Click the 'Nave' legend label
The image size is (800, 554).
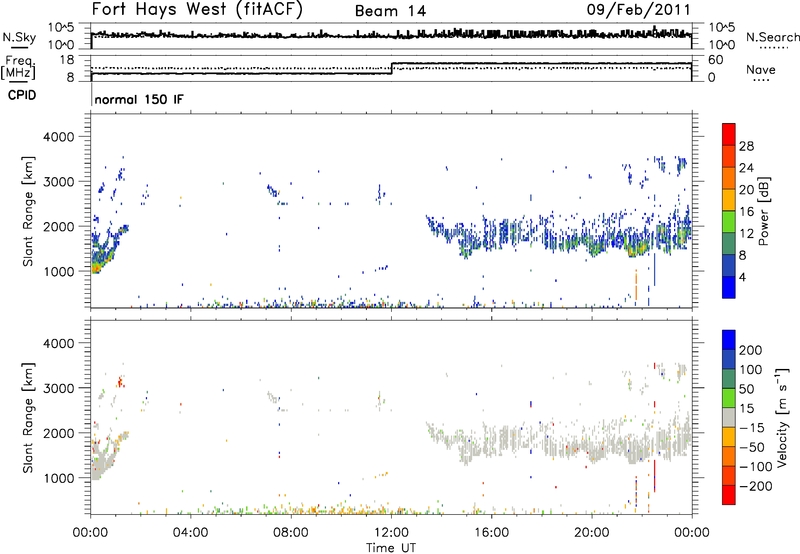761,69
